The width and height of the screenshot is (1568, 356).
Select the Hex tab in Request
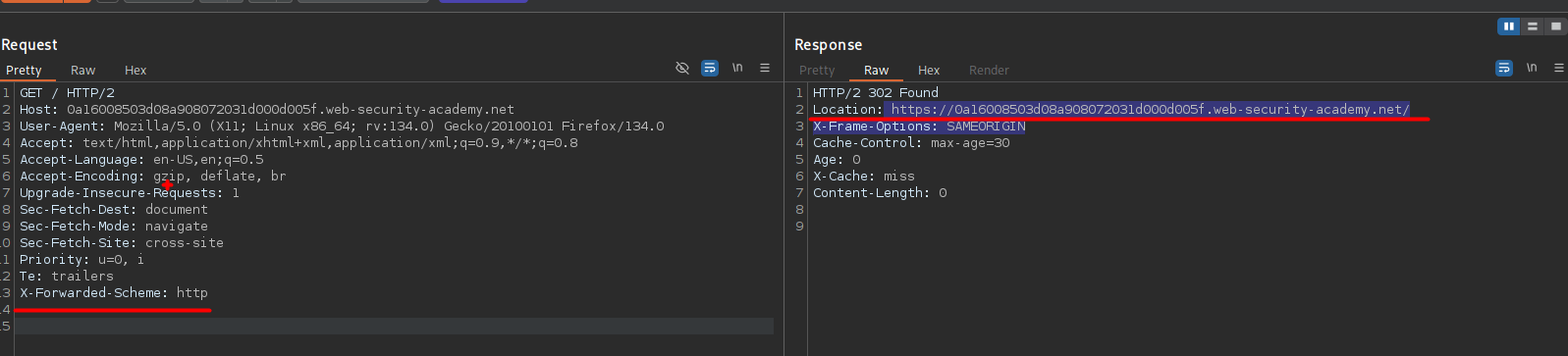click(x=135, y=70)
